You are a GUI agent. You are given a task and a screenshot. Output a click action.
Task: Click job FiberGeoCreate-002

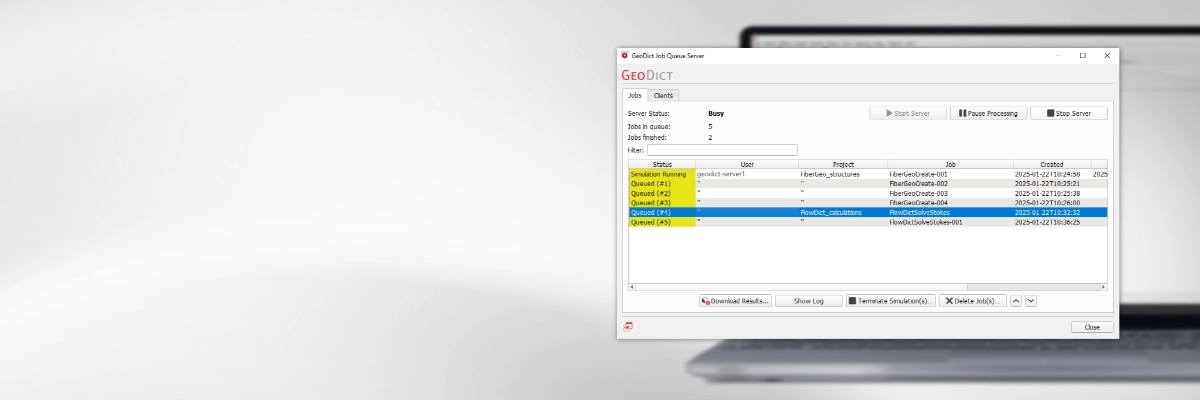point(950,184)
